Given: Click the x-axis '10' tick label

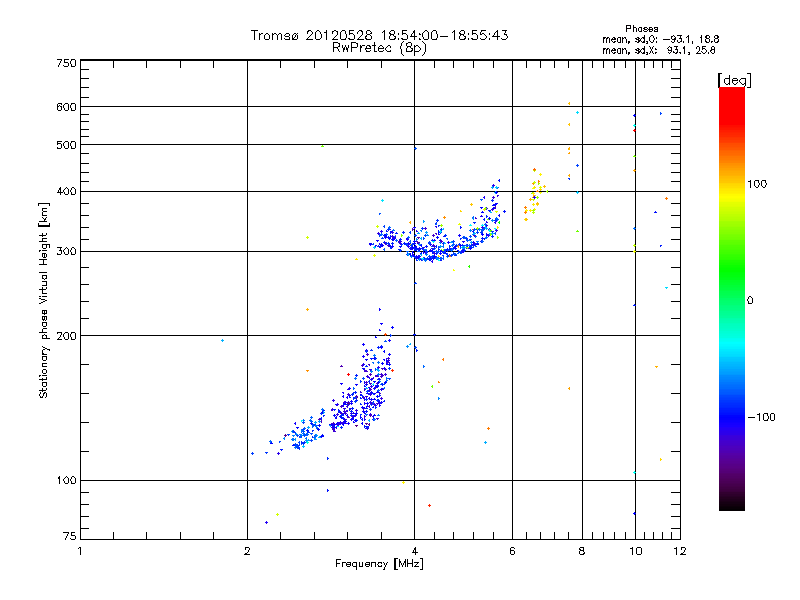Looking at the screenshot, I should 636,551.
